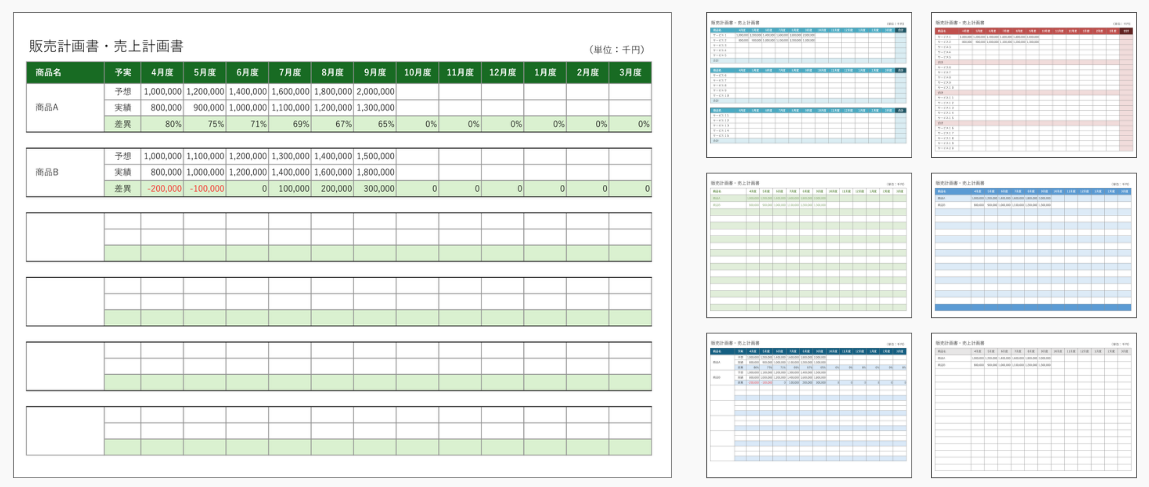The width and height of the screenshot is (1149, 487).
Task: Click the 商品A 4月度 forecast cell 1,000,000
Action: pyautogui.click(x=162, y=91)
